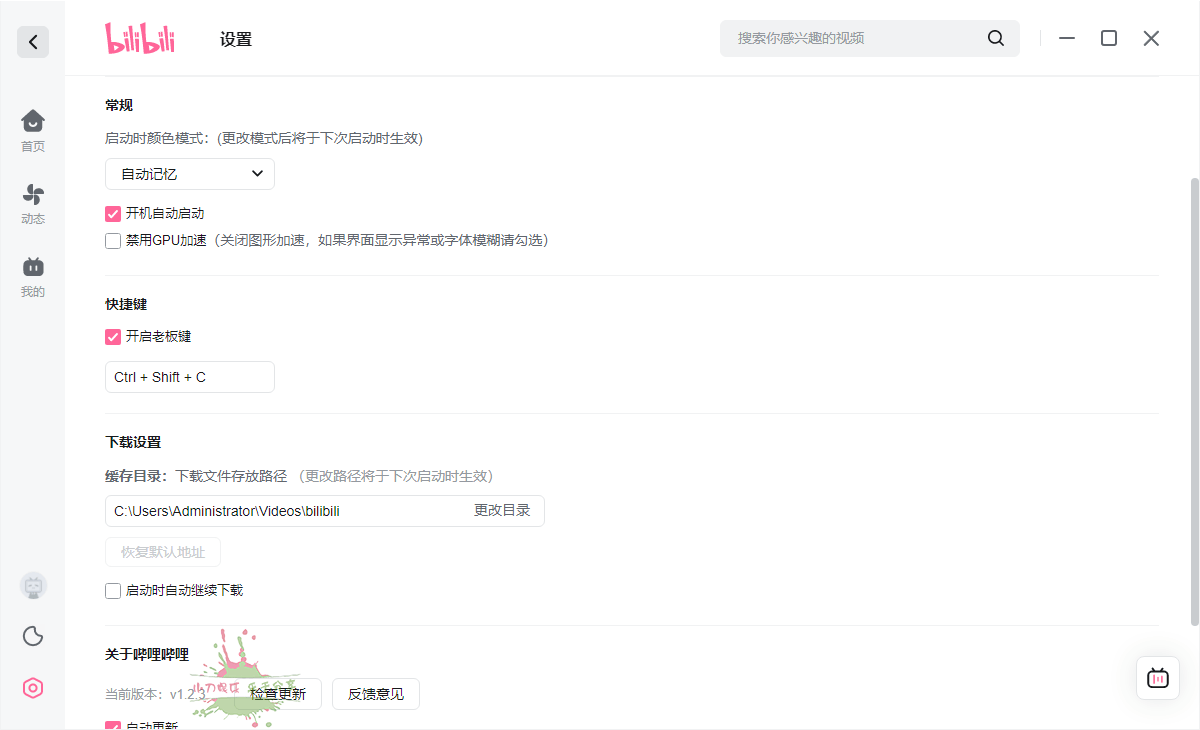
Task: Enable 启动时自动继续下载 resume downloads option
Action: (x=112, y=590)
